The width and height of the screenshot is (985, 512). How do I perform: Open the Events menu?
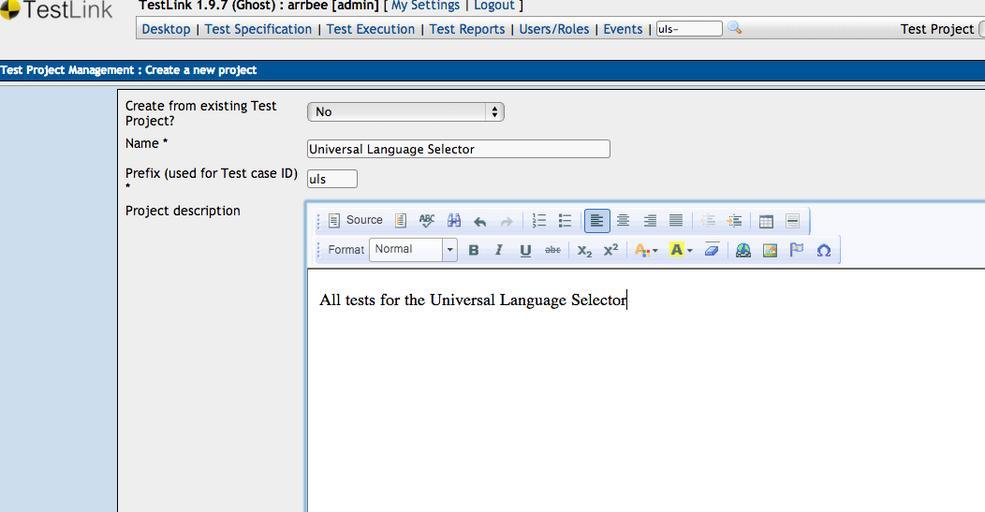623,29
